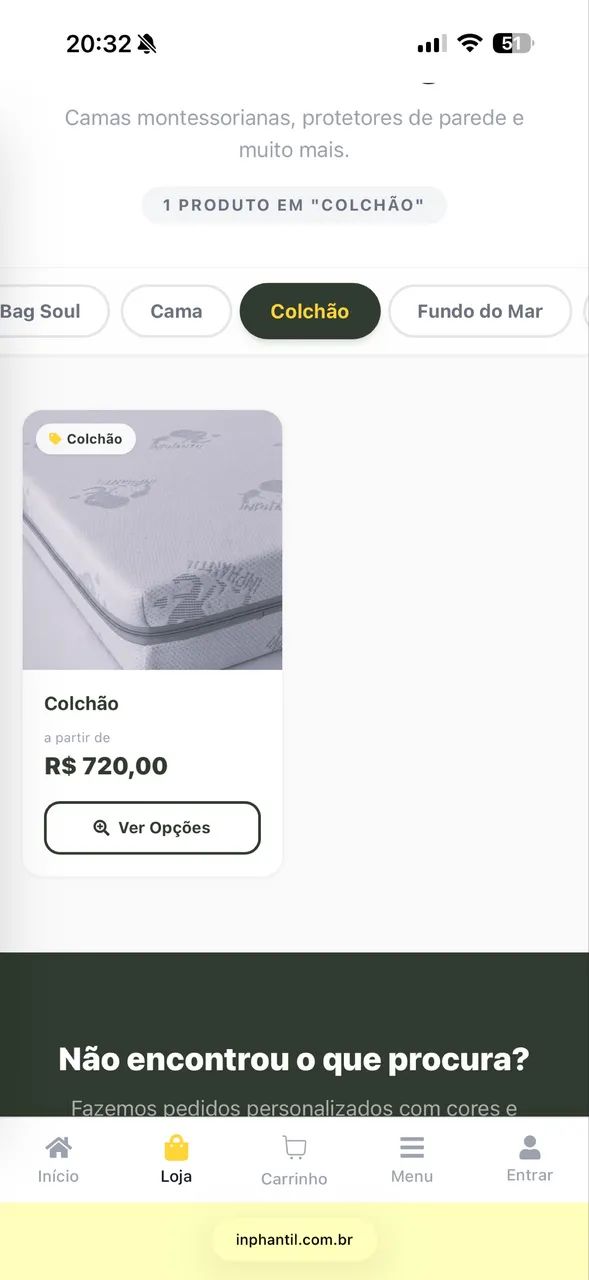Click the R$ 720,00 price
589x1280 pixels.
(x=106, y=767)
